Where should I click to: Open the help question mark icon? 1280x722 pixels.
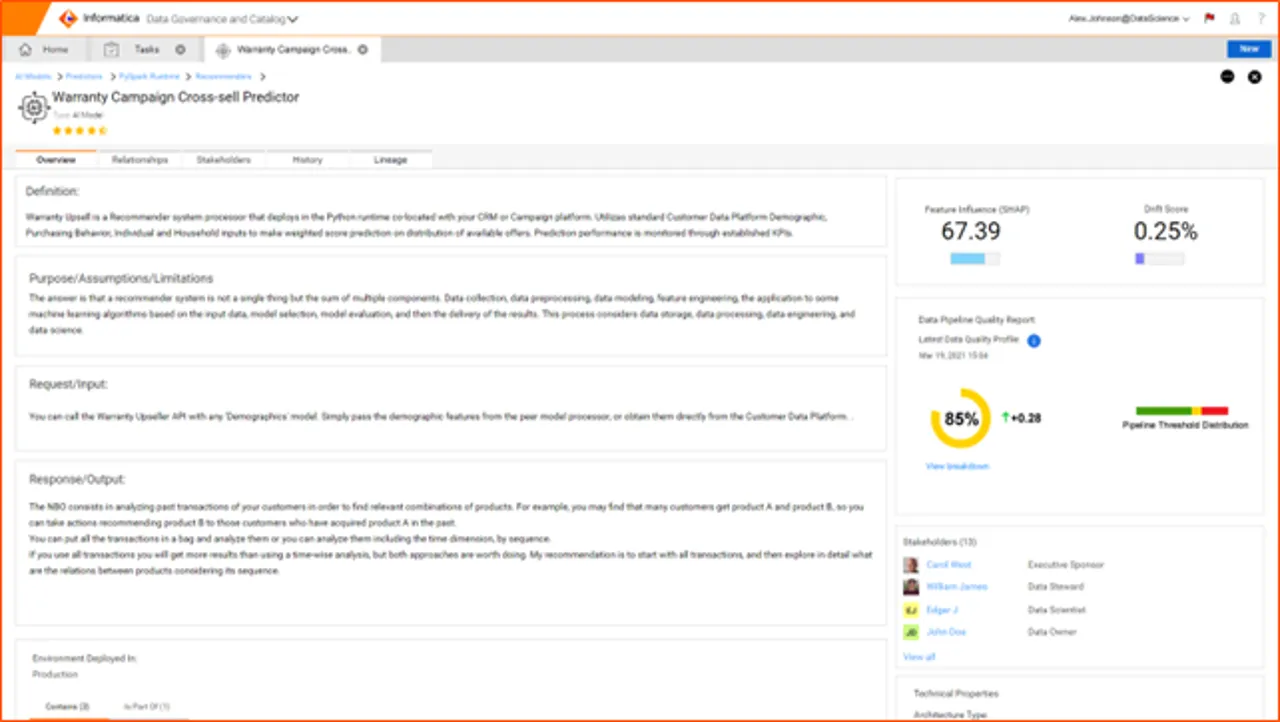point(1261,18)
